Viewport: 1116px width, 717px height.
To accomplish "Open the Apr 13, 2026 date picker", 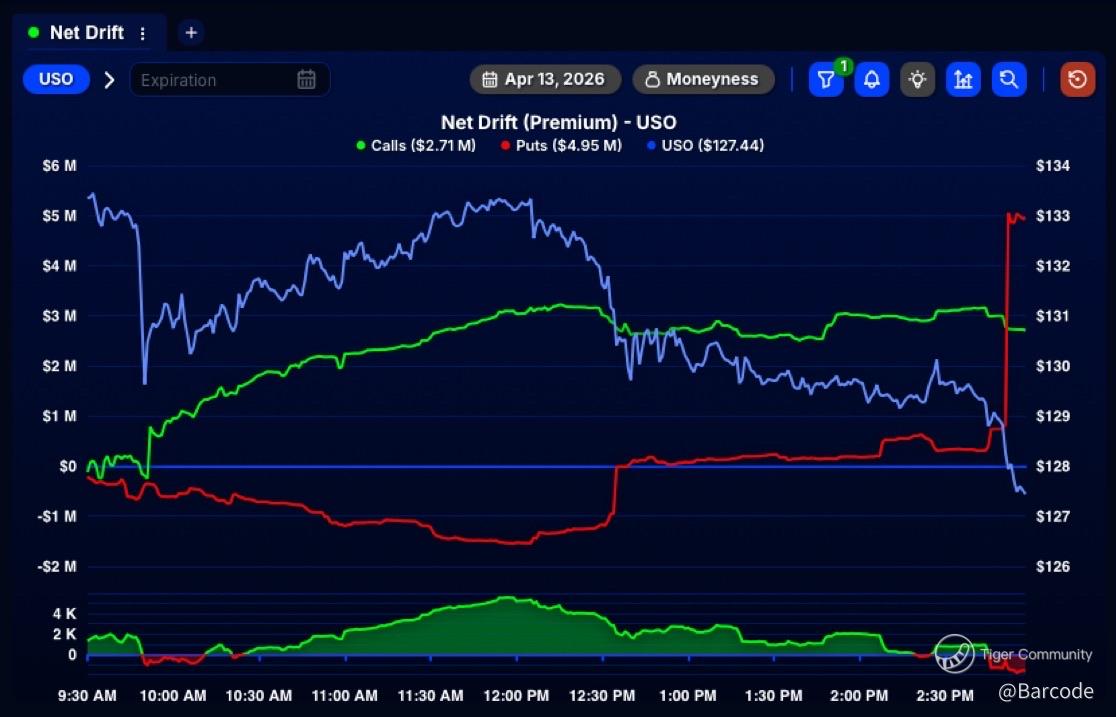I will click(545, 79).
